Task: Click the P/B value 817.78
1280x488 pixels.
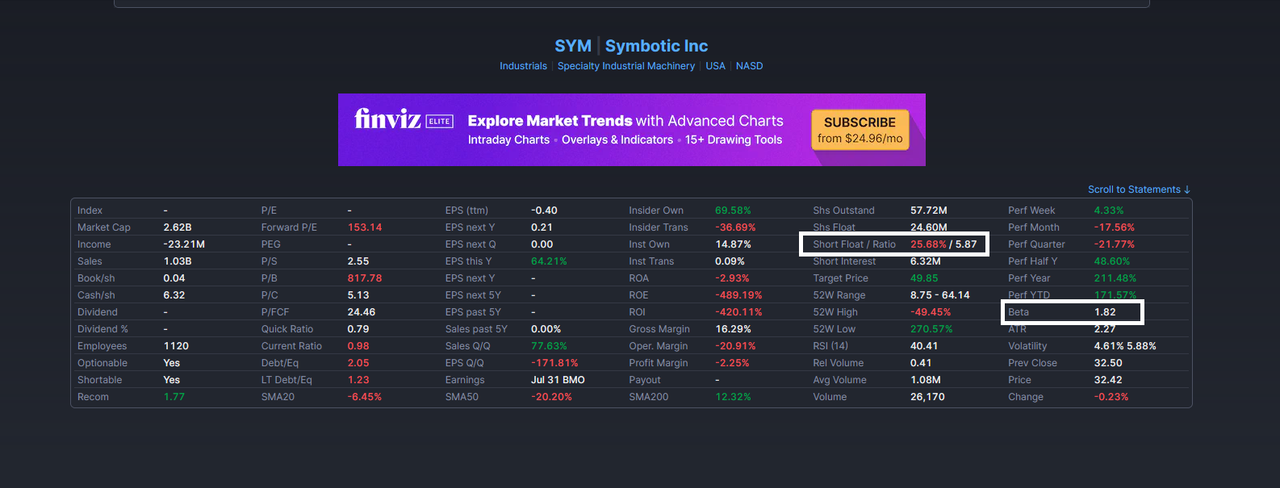Action: pos(364,278)
